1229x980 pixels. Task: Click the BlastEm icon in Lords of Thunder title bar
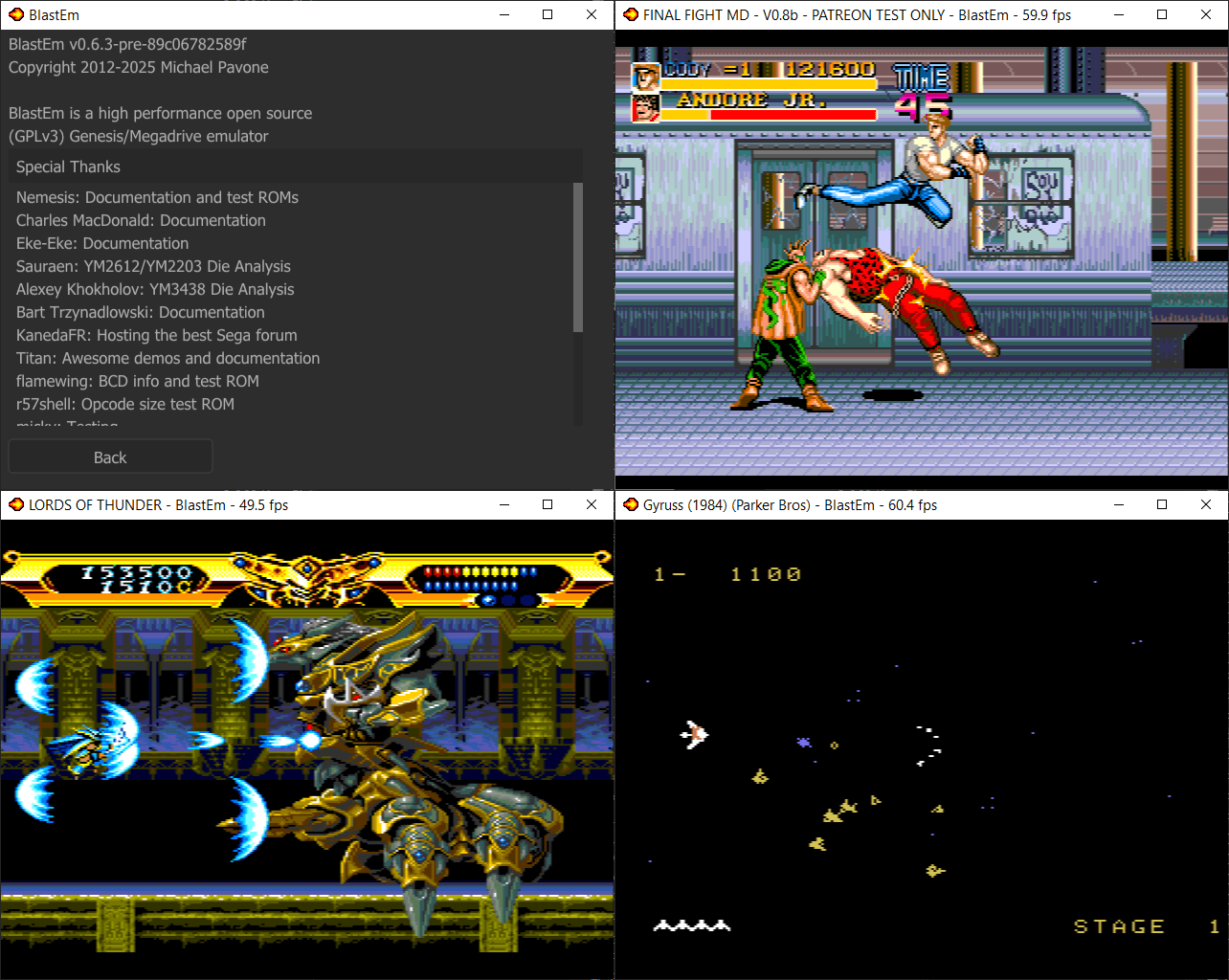pyautogui.click(x=16, y=504)
